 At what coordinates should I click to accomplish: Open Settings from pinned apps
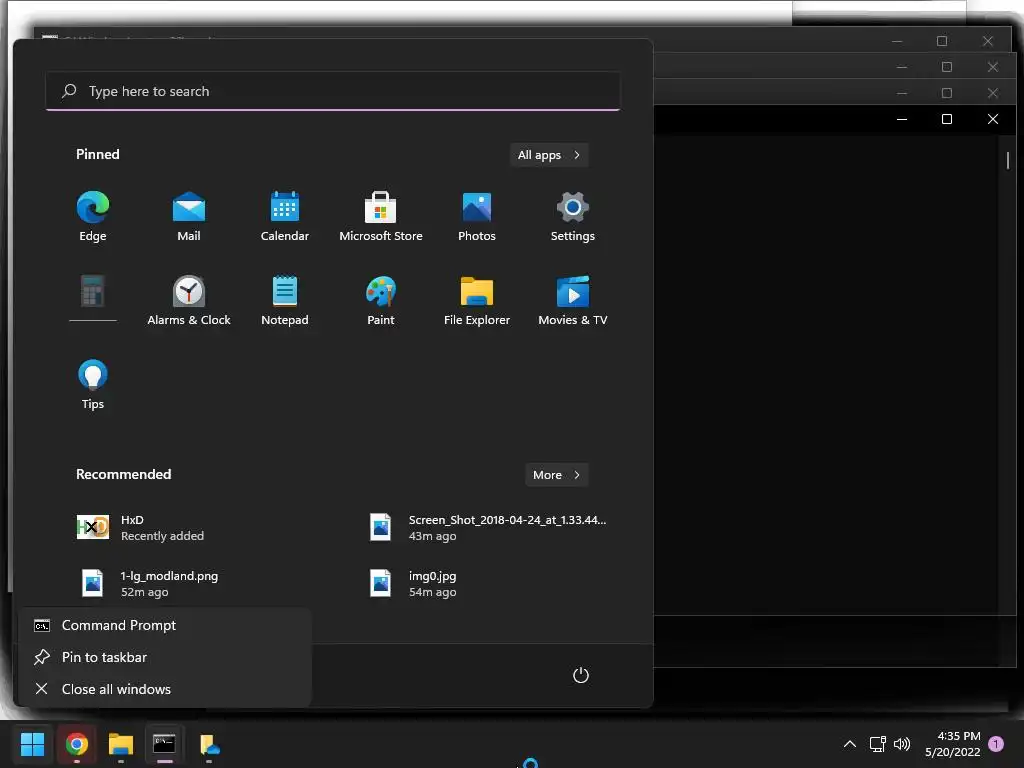coord(573,216)
